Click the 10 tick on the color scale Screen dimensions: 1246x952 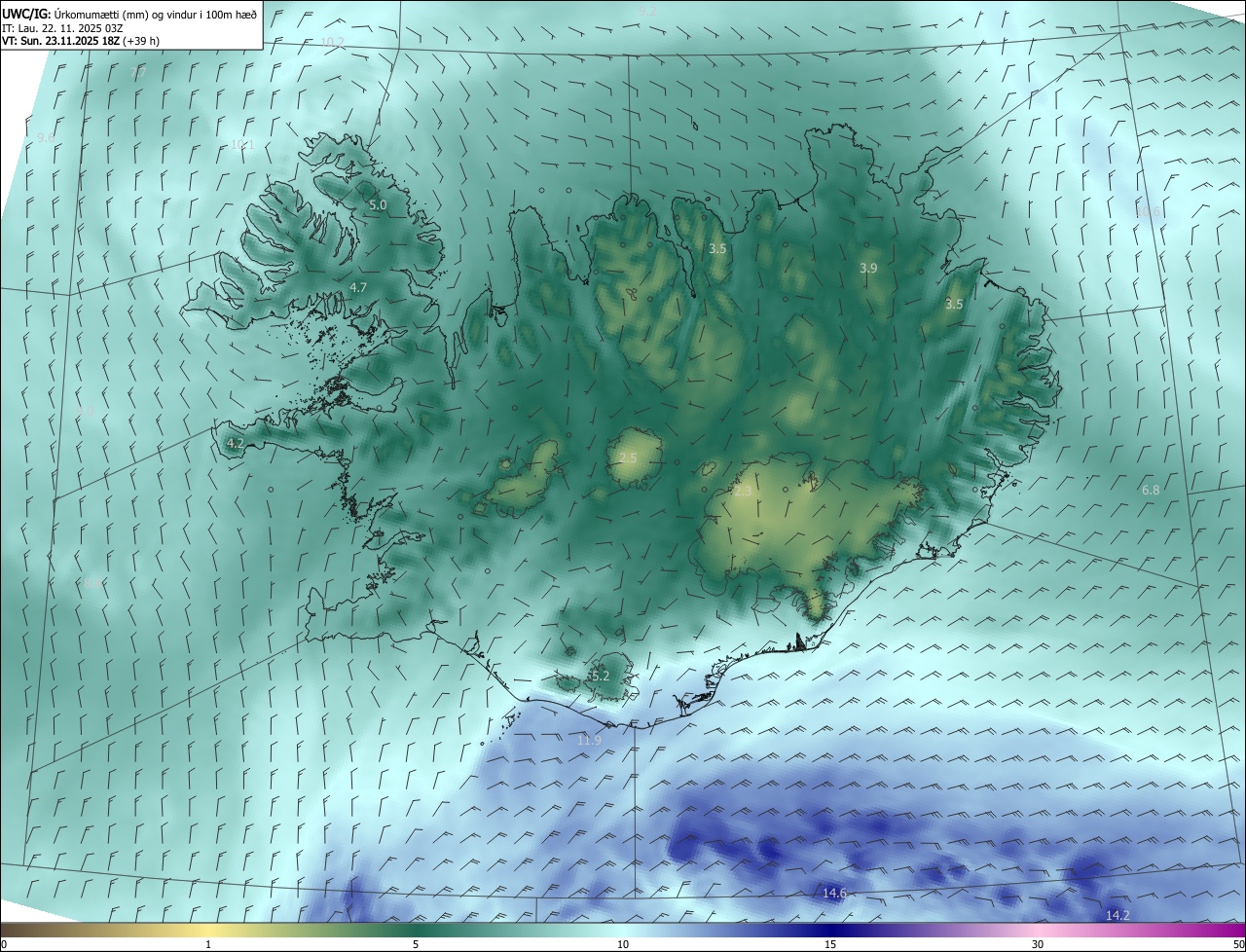coord(623,944)
